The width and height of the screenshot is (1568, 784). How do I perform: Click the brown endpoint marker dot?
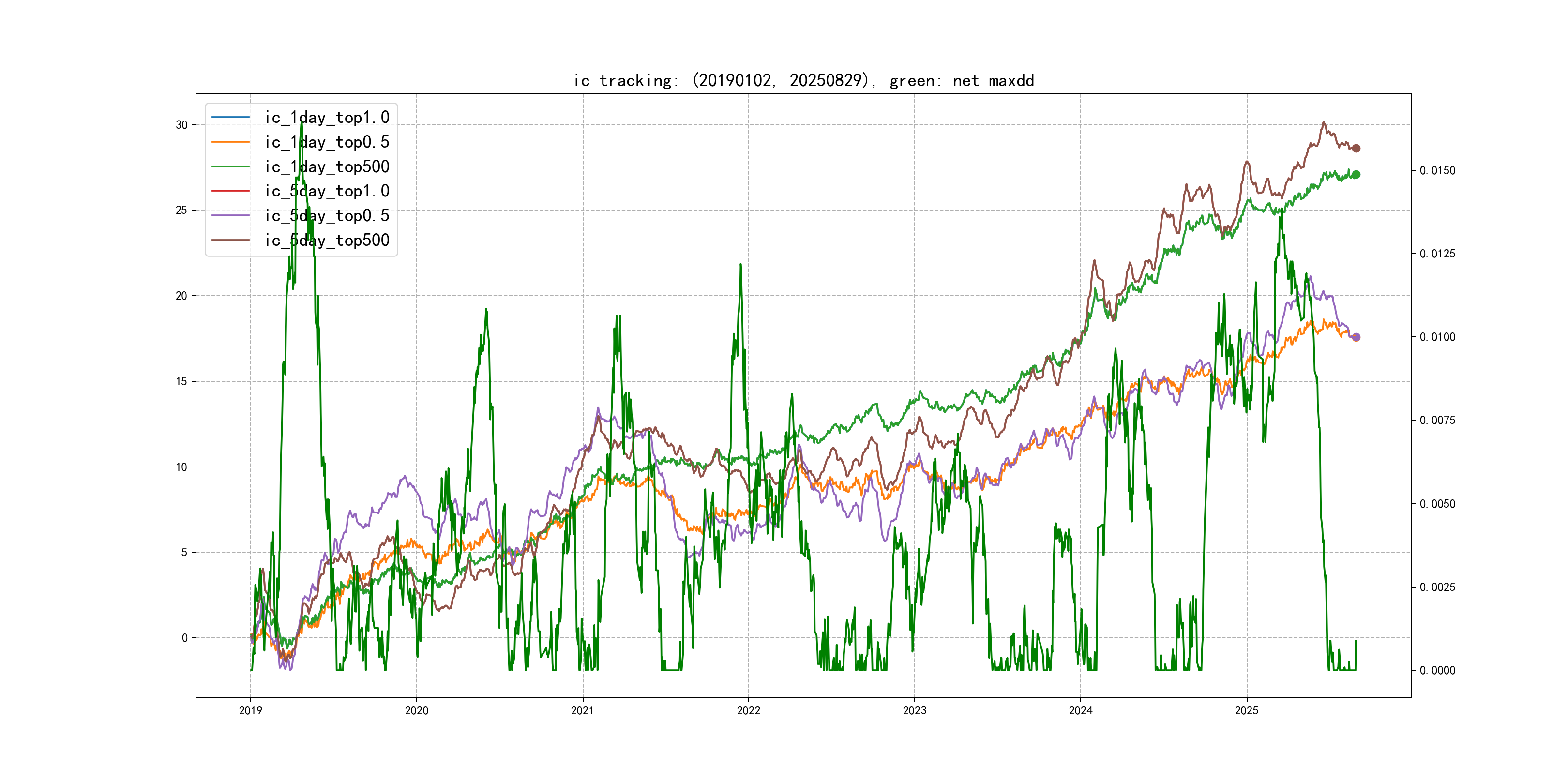[1356, 149]
